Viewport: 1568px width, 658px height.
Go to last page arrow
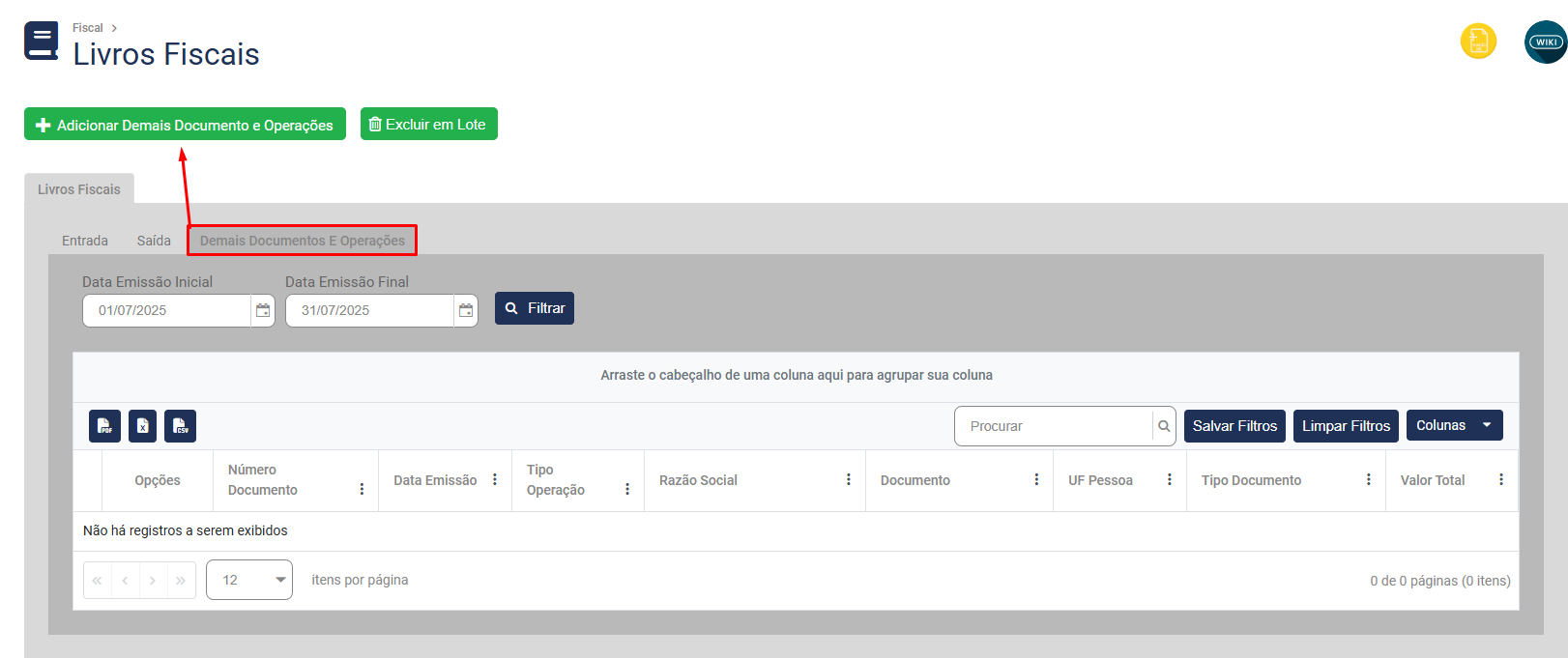[181, 581]
